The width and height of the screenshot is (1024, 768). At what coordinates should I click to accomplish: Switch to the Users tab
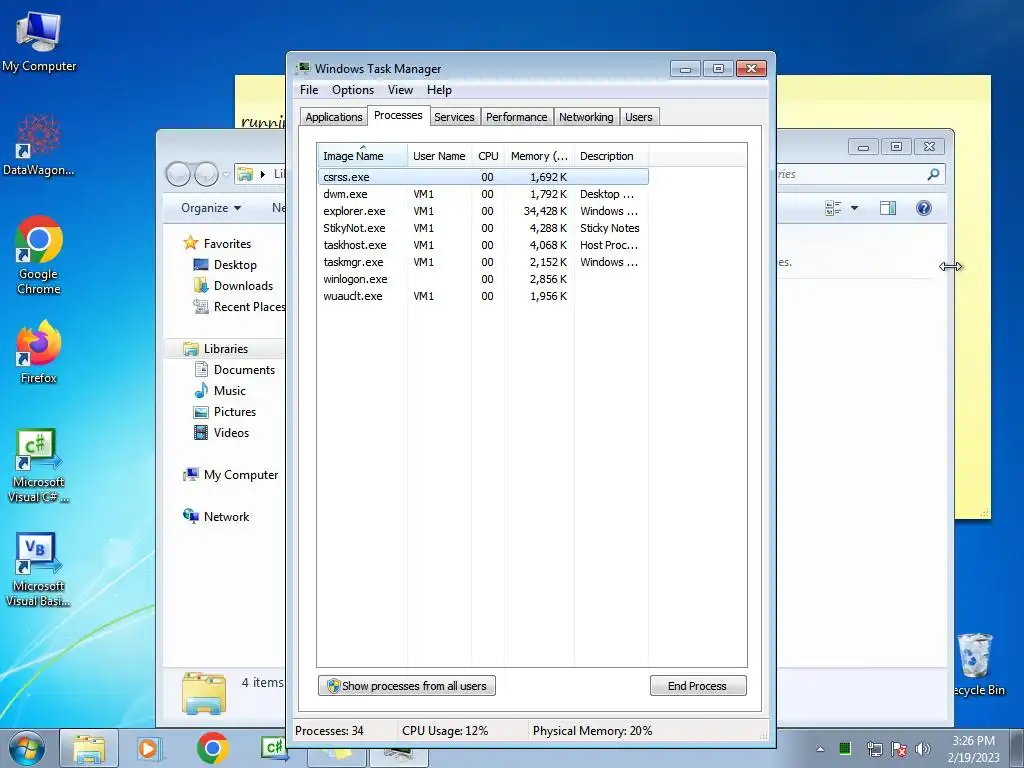[x=639, y=117]
